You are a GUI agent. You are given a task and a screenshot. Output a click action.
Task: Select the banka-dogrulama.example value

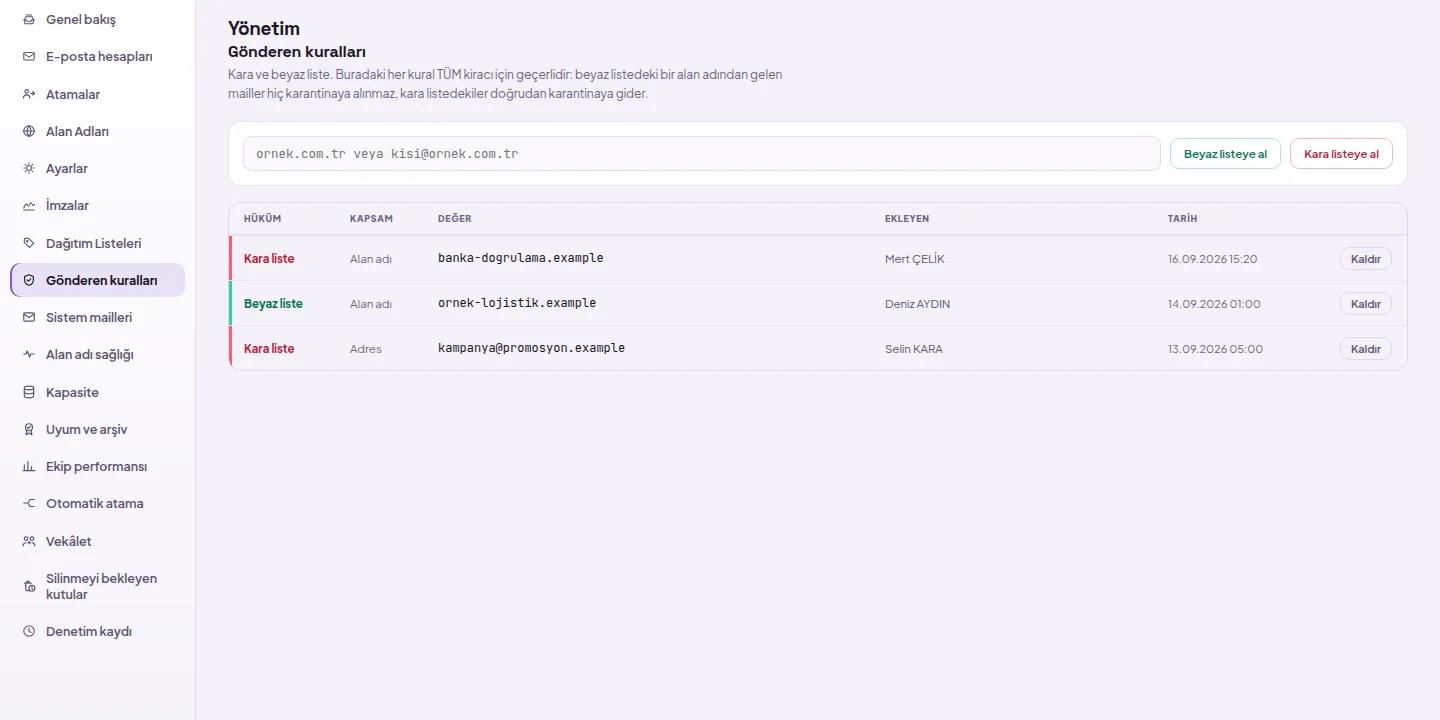(x=521, y=258)
